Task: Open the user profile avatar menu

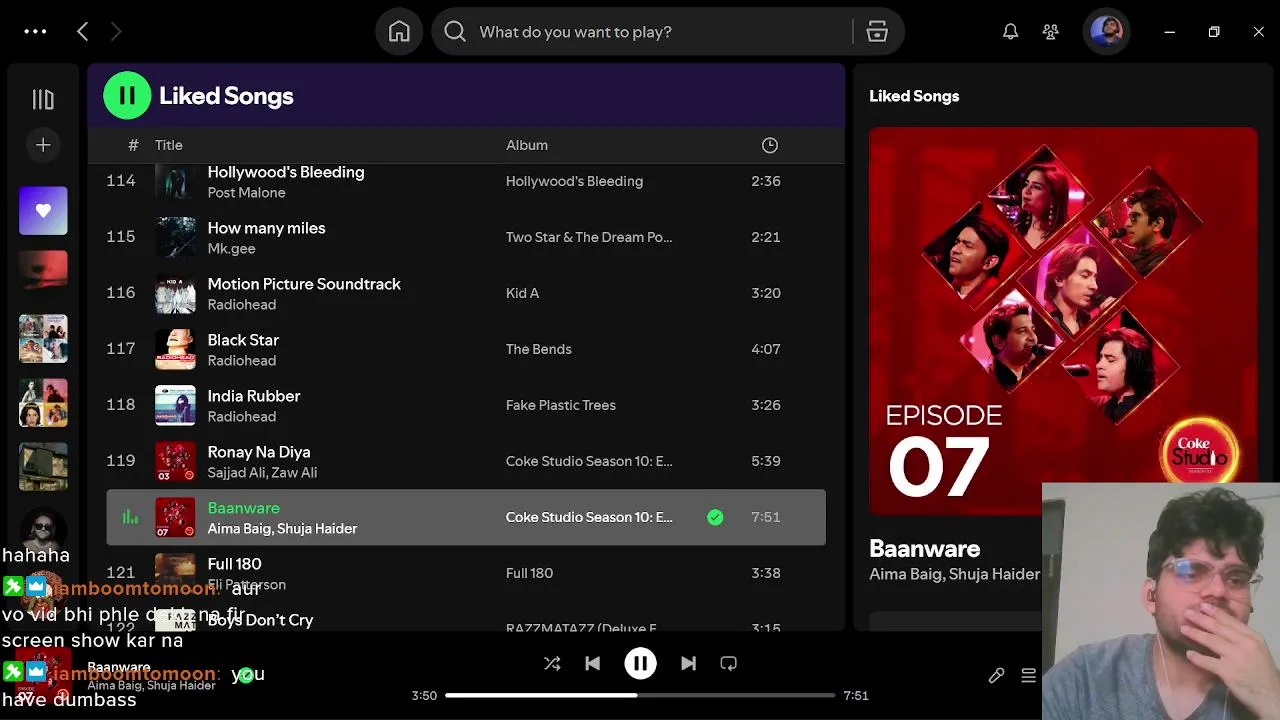Action: 1107,32
